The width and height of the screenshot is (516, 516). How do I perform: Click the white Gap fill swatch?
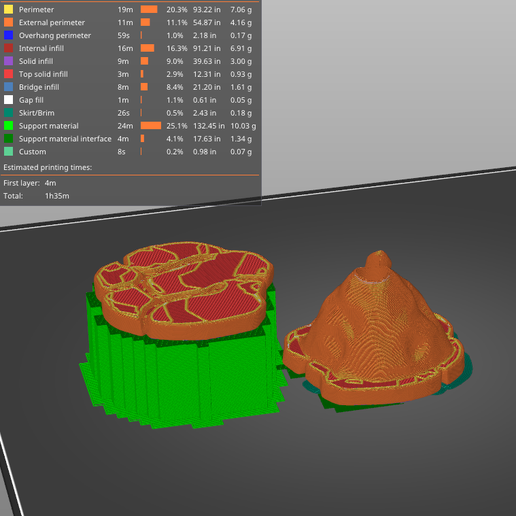click(8, 100)
